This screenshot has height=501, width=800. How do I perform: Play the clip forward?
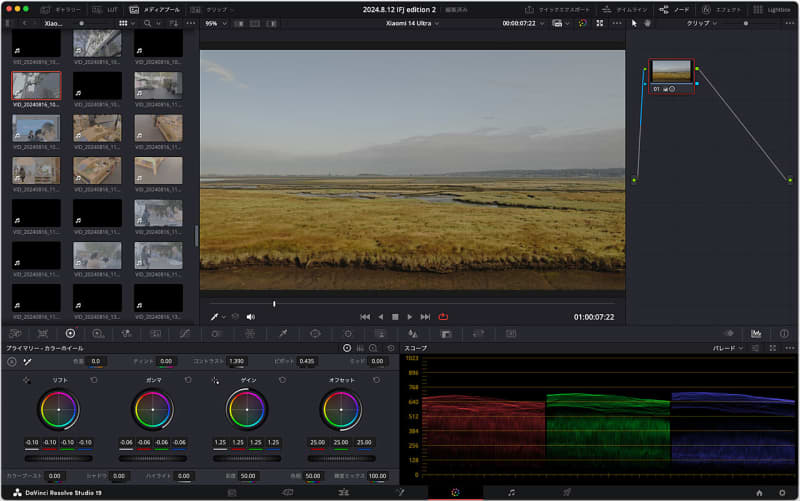[x=410, y=316]
